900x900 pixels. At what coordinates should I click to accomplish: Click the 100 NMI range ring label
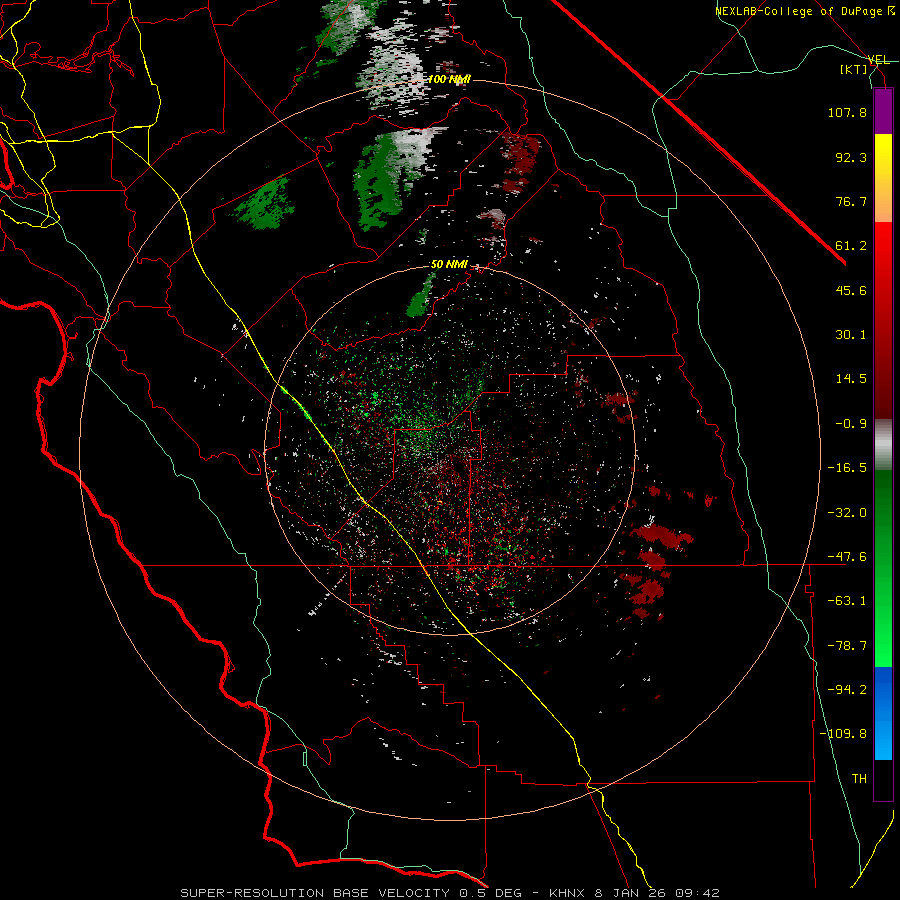449,79
